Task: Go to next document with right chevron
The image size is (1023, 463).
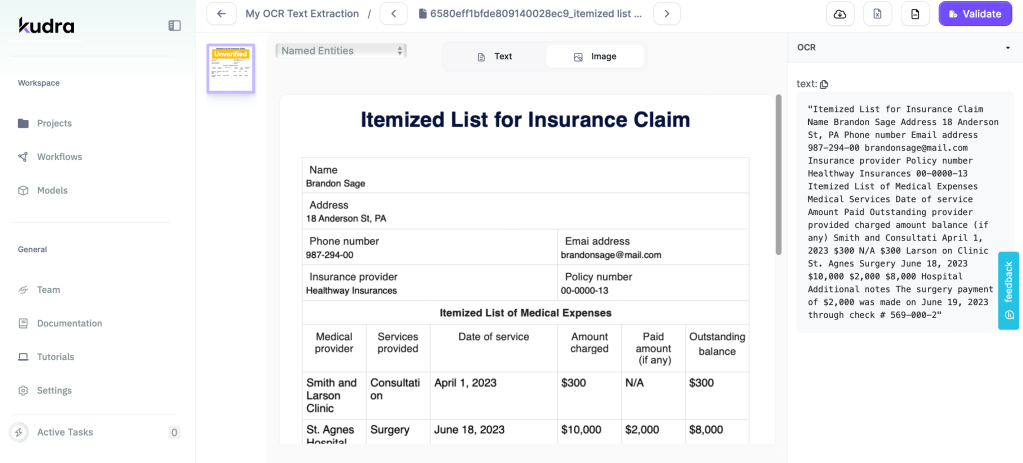Action: 667,14
